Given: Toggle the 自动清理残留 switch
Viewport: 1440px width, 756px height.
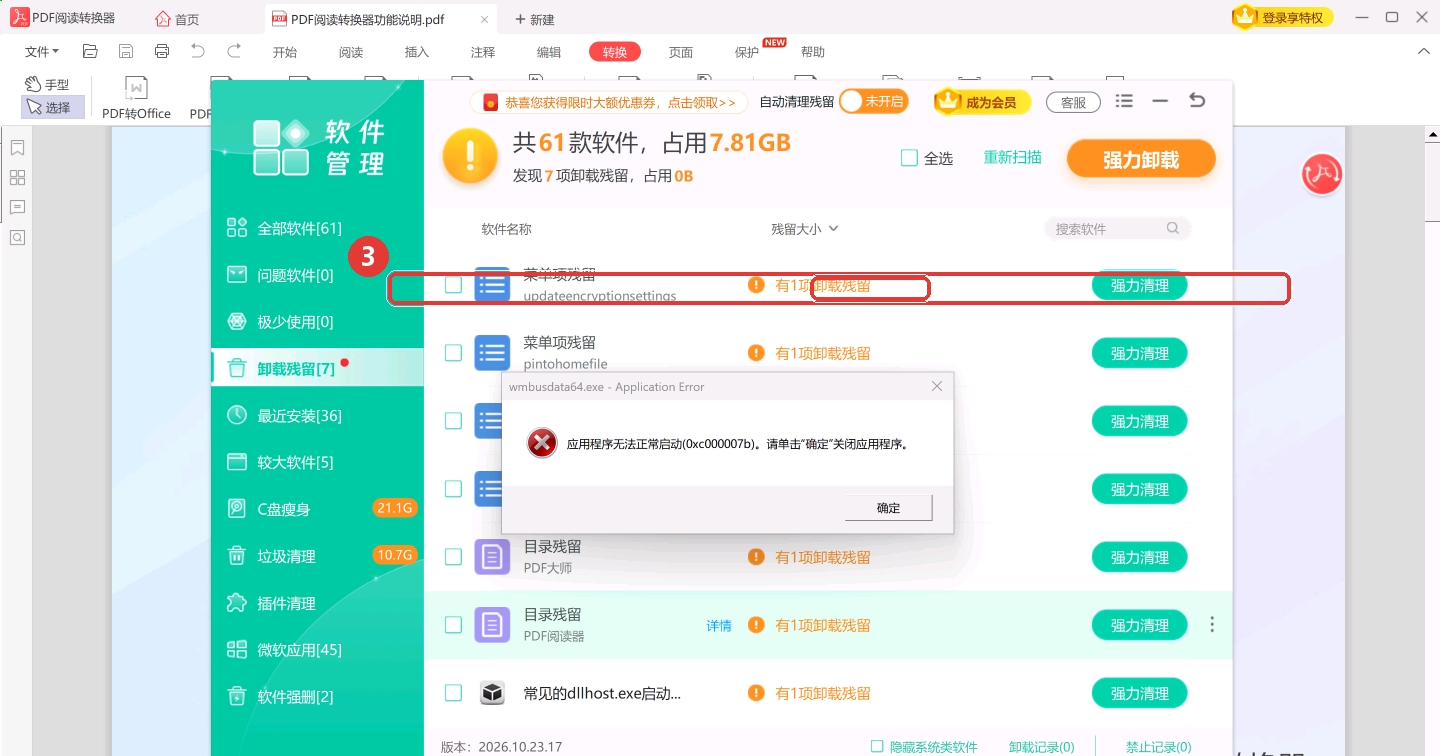Looking at the screenshot, I should pyautogui.click(x=874, y=101).
